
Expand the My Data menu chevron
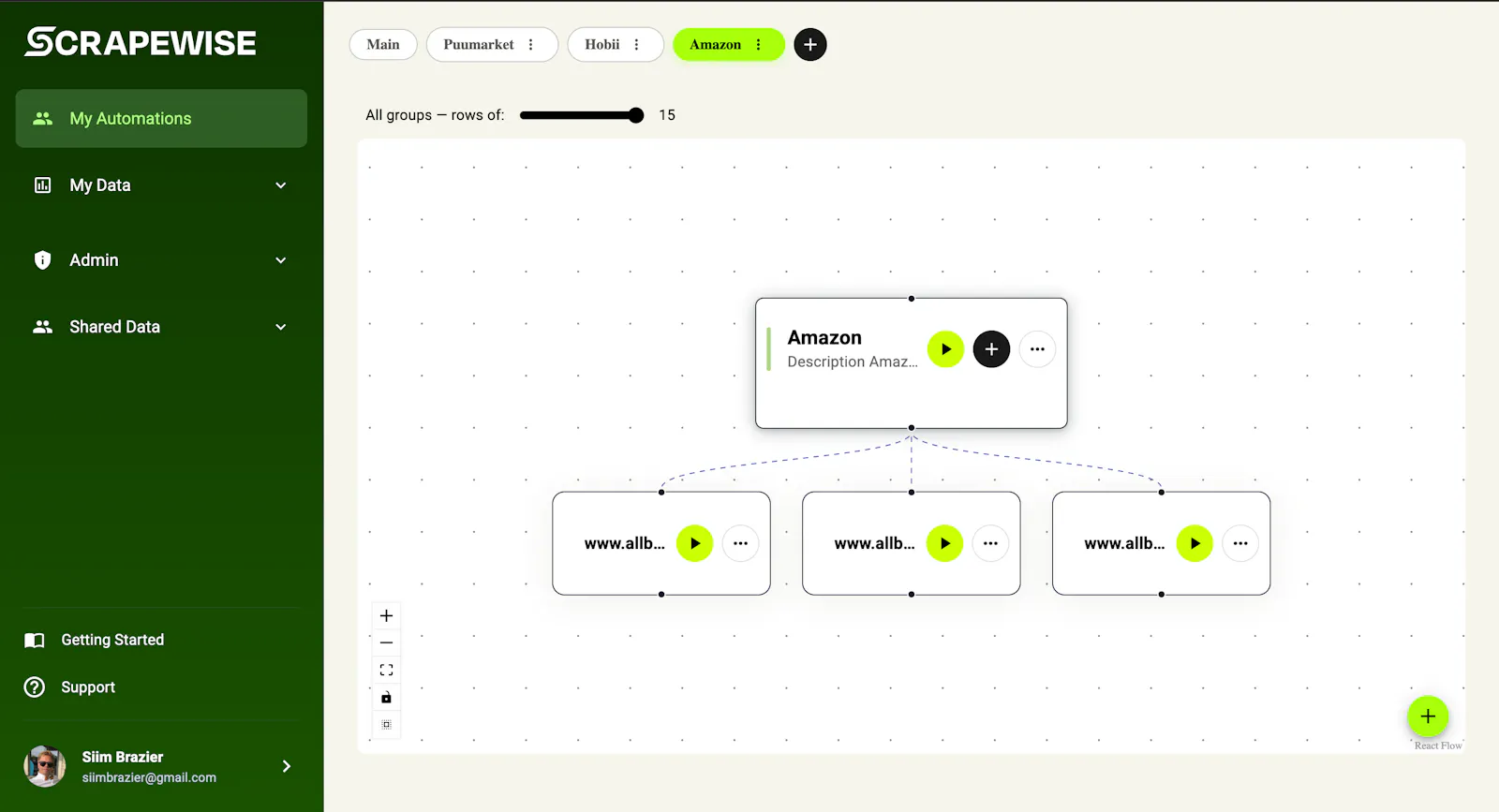coord(281,185)
